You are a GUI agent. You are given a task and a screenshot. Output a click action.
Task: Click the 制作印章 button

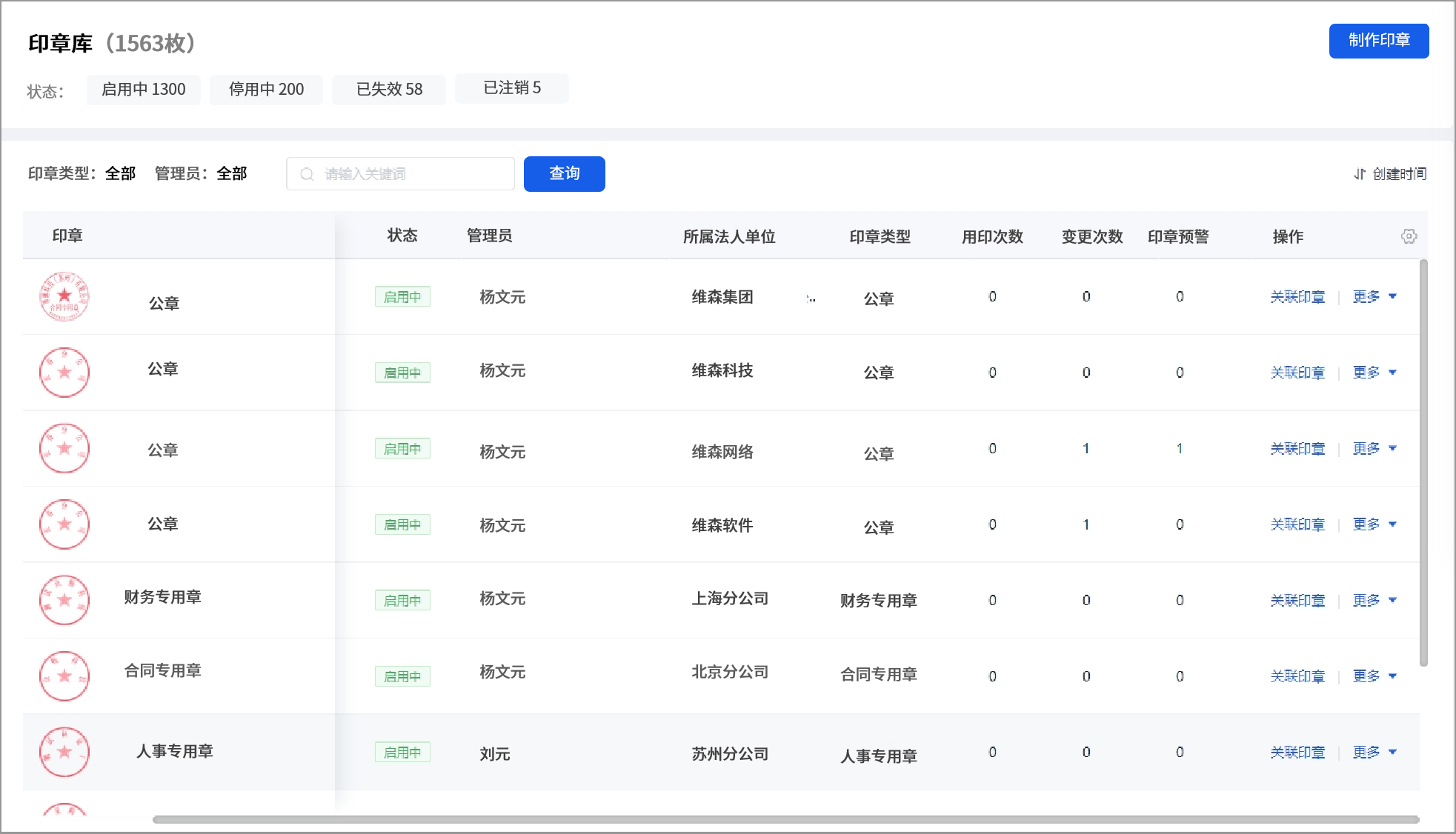point(1378,41)
